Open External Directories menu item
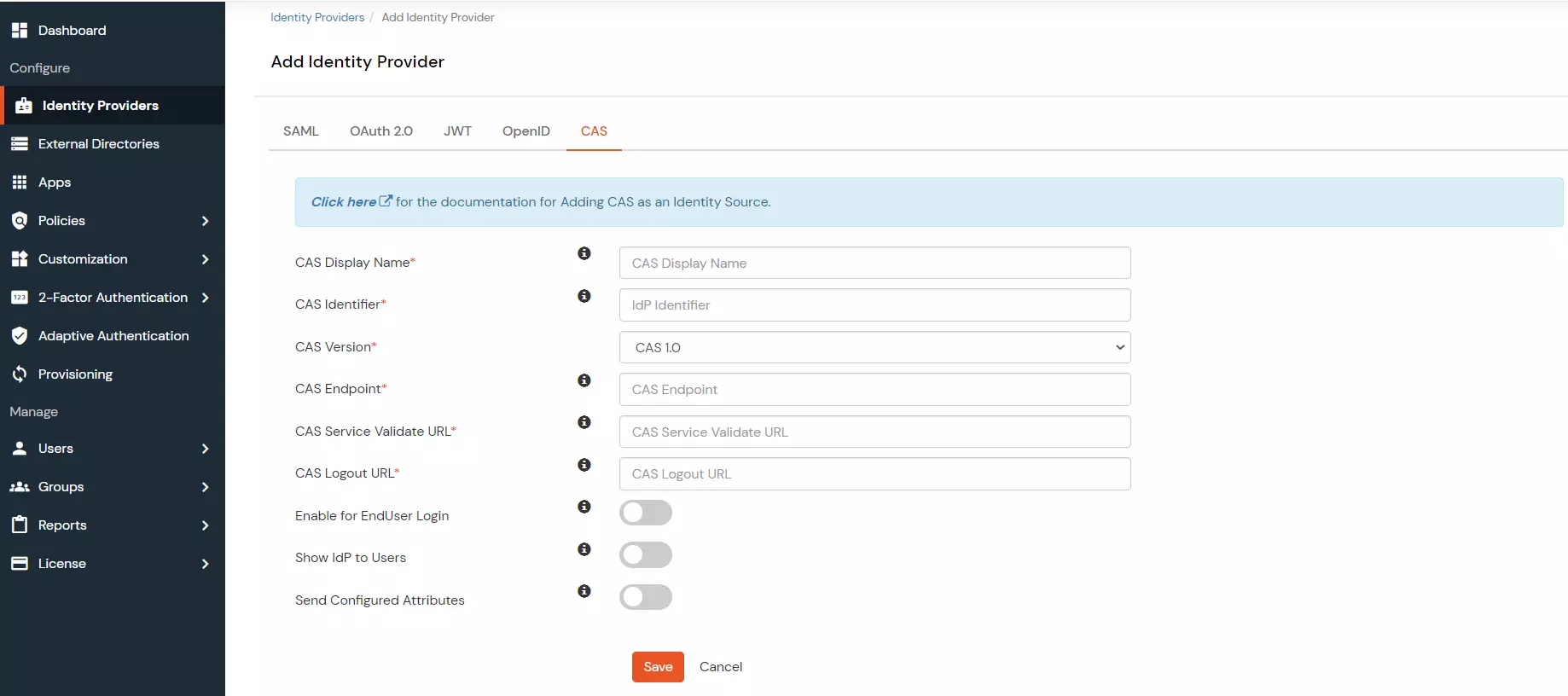Viewport: 1568px width, 696px height. click(113, 144)
